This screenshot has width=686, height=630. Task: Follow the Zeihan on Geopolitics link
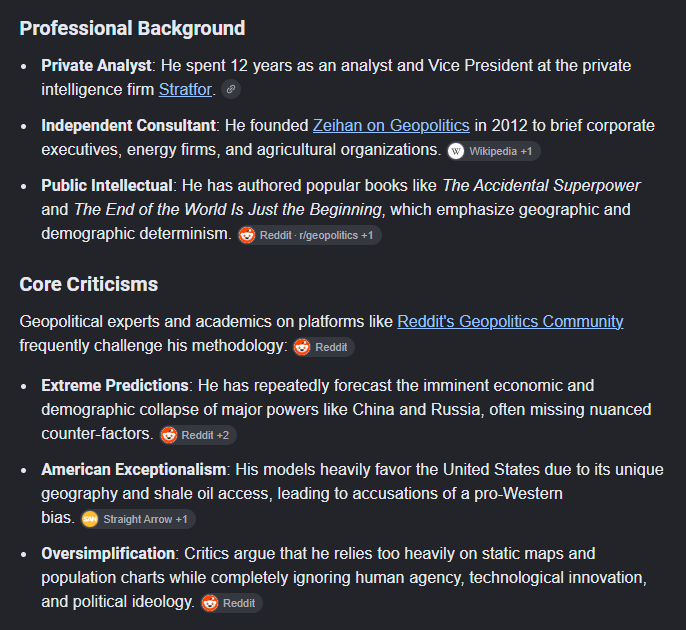[391, 126]
